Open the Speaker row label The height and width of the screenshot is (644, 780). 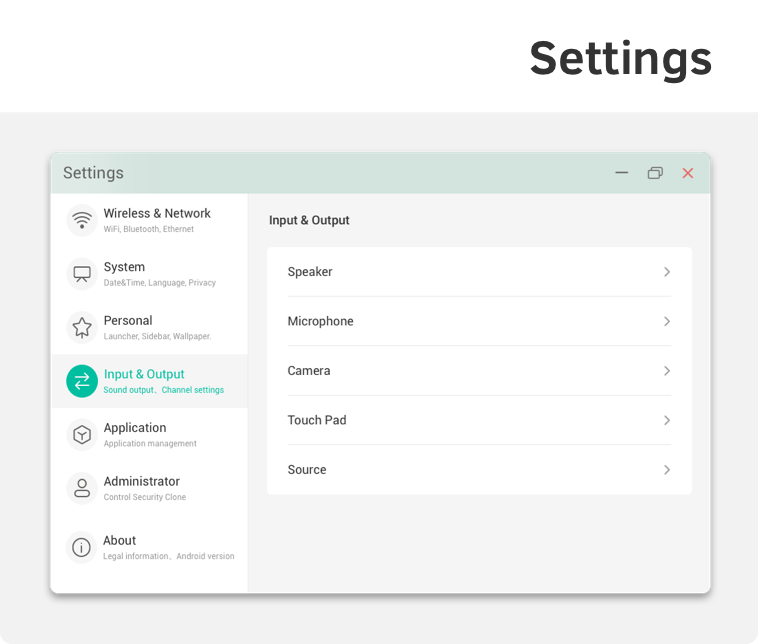(310, 272)
